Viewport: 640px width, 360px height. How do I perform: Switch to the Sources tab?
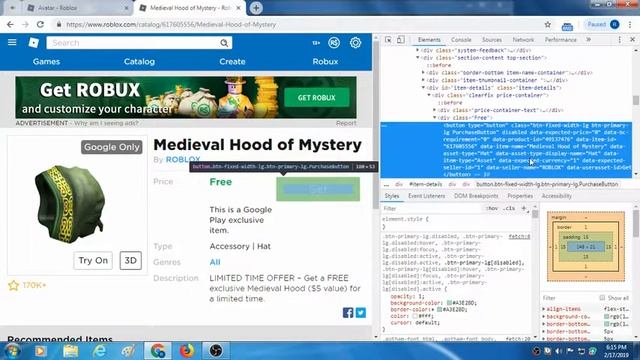pyautogui.click(x=492, y=40)
